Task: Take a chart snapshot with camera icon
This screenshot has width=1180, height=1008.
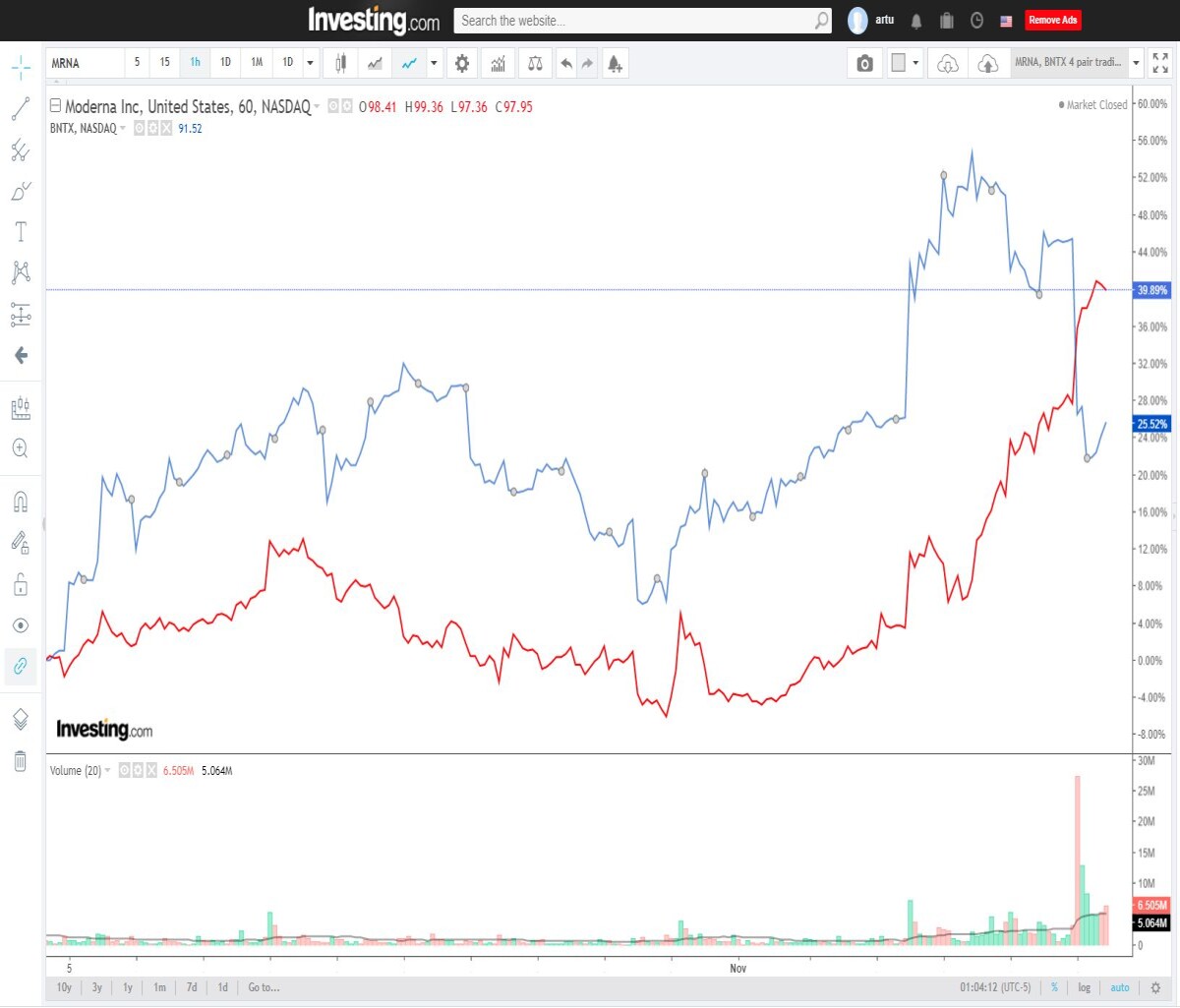Action: tap(864, 63)
